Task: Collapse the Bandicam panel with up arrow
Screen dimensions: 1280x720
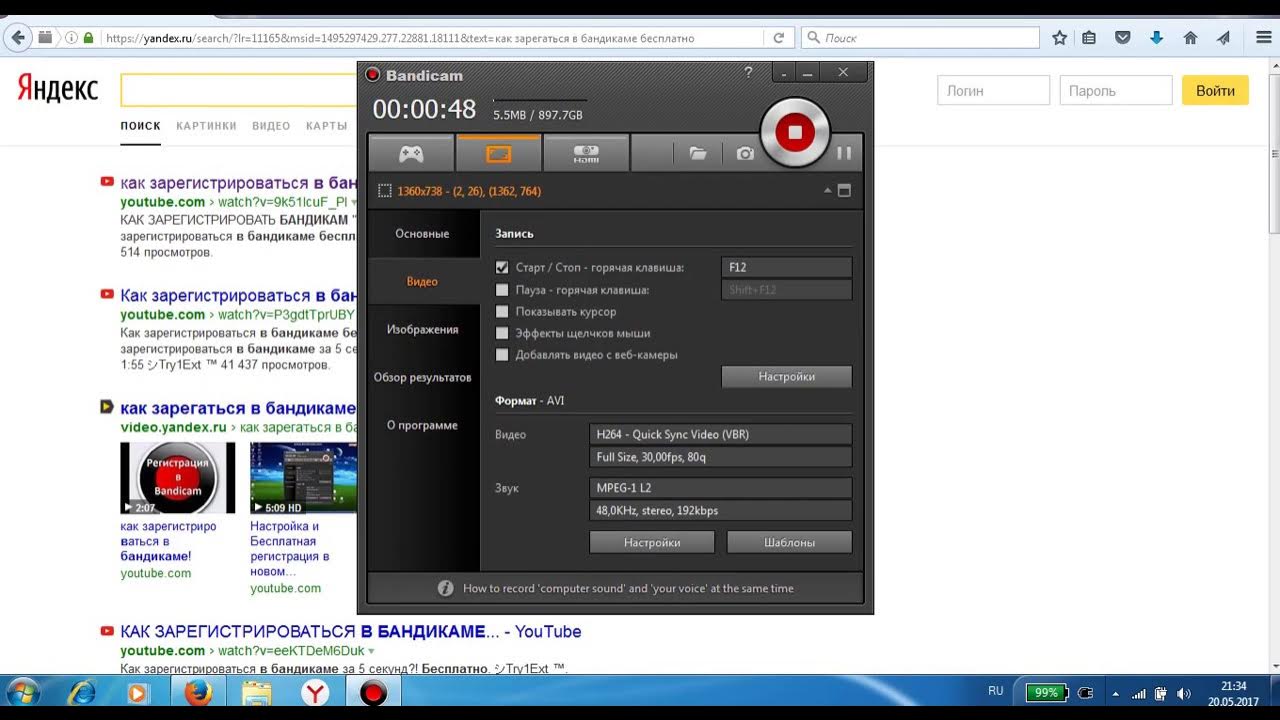Action: point(827,191)
